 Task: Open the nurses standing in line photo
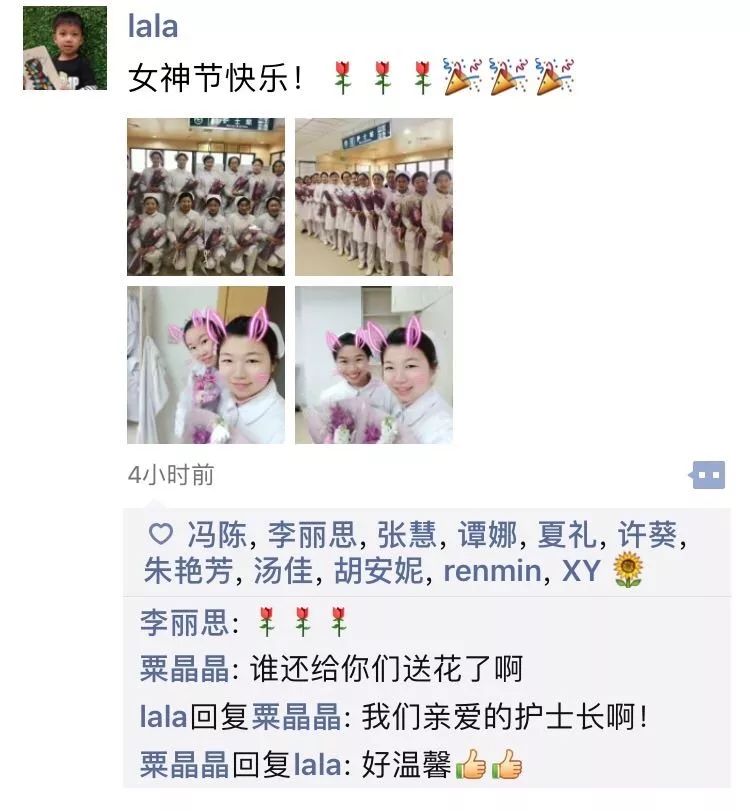(374, 197)
